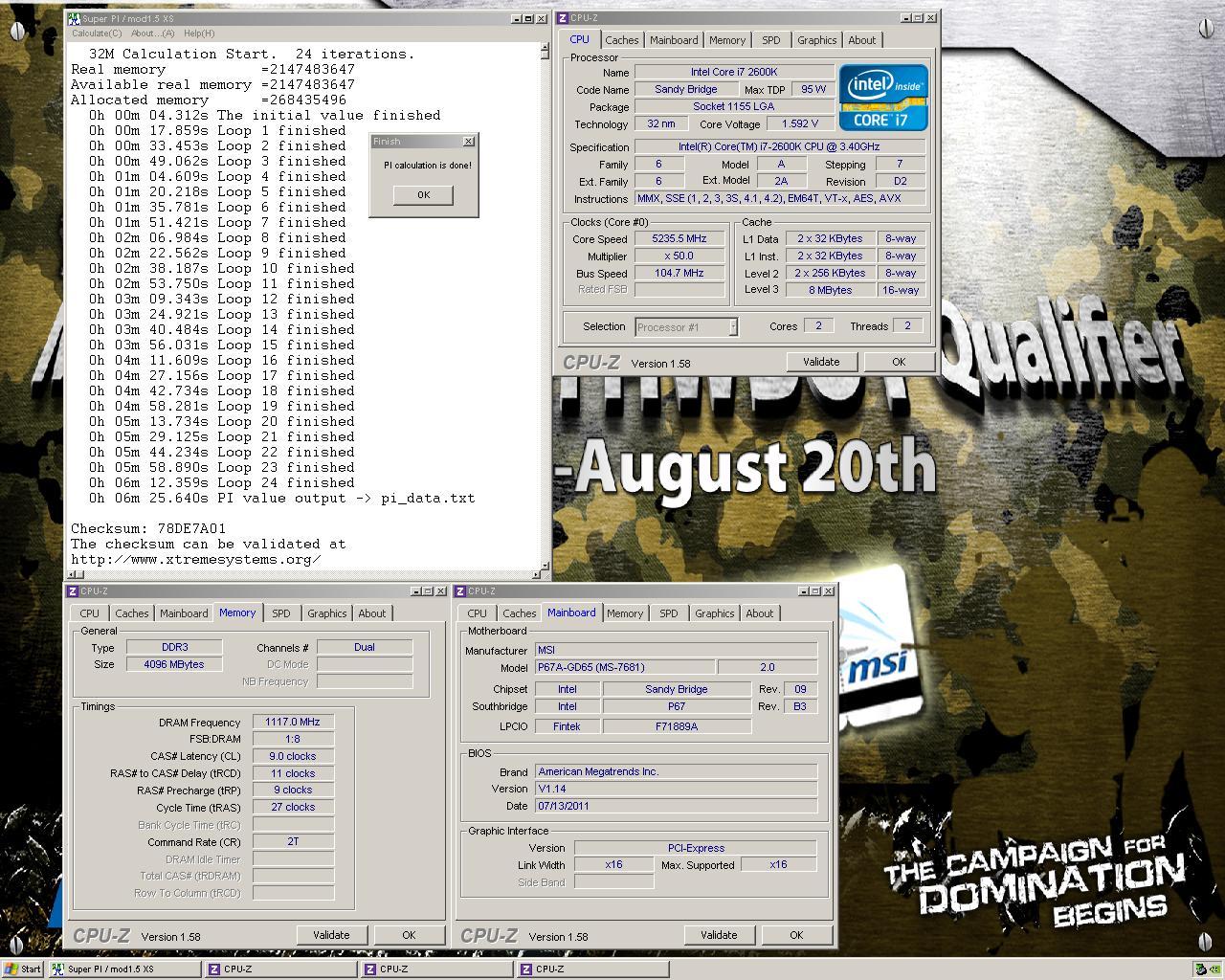Click OK in the Finish dialog
Image resolution: width=1225 pixels, height=980 pixels.
(x=423, y=194)
